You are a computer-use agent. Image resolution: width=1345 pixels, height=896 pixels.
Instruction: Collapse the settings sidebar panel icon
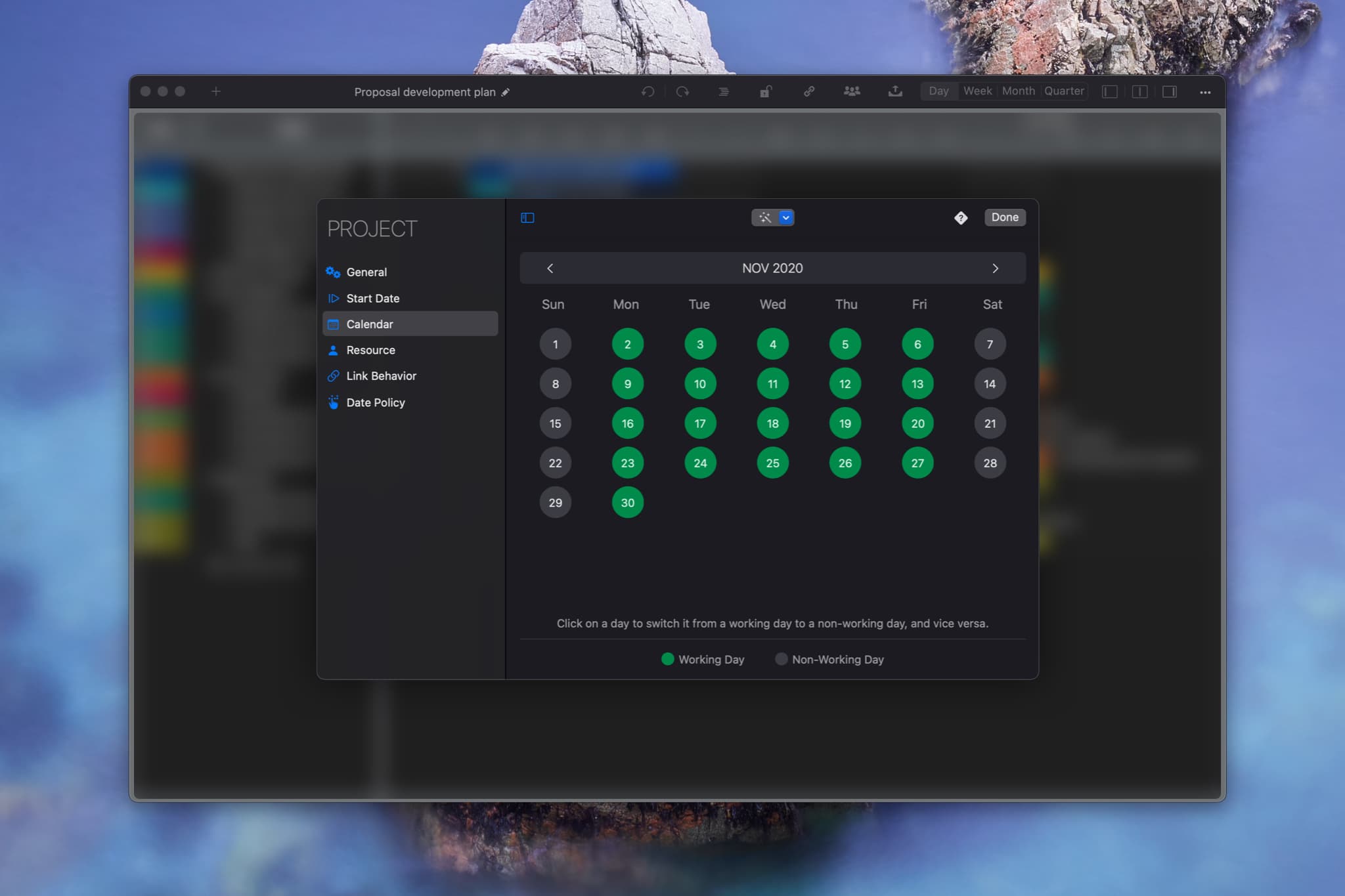pyautogui.click(x=527, y=218)
